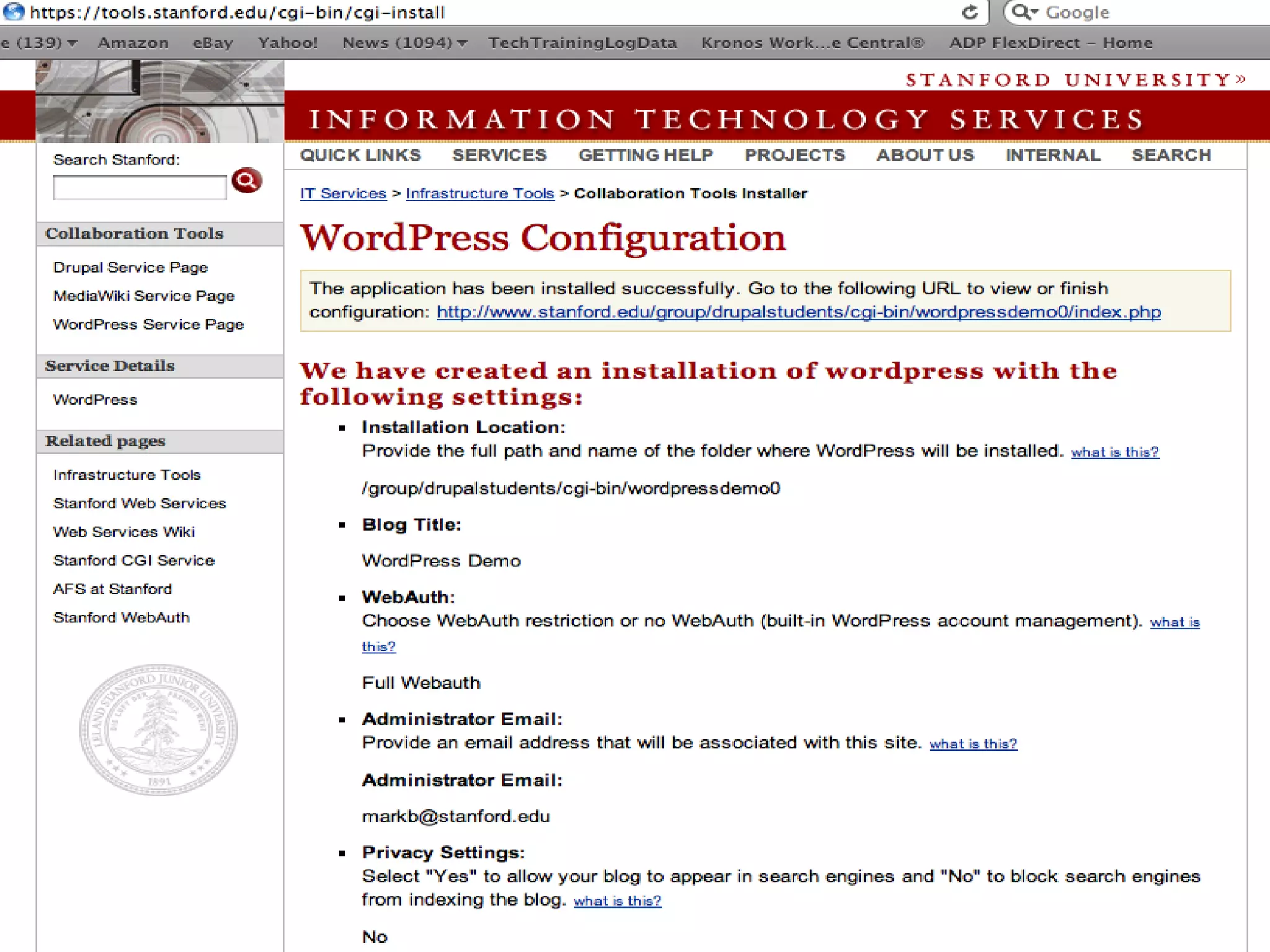Click the Stanford University seal image

click(159, 729)
